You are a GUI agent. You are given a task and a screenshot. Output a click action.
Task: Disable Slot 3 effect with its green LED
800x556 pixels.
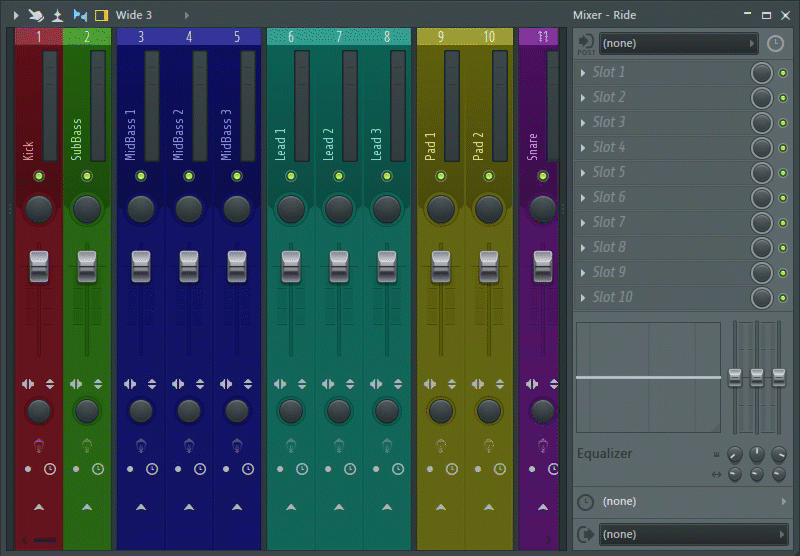pos(782,123)
